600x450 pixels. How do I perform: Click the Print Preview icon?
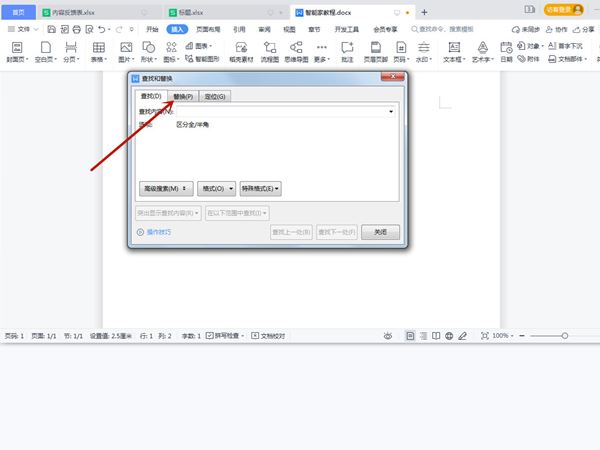(x=89, y=29)
